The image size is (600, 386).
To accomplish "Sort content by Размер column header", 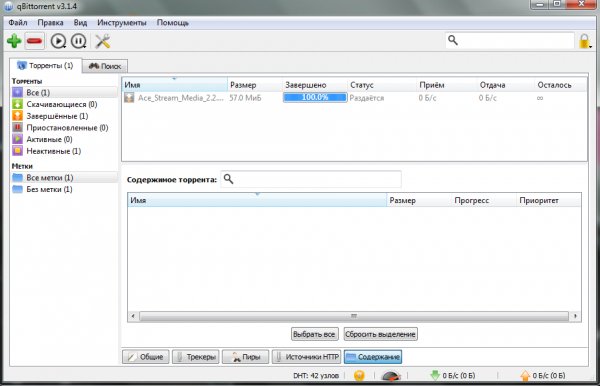I will pyautogui.click(x=419, y=200).
